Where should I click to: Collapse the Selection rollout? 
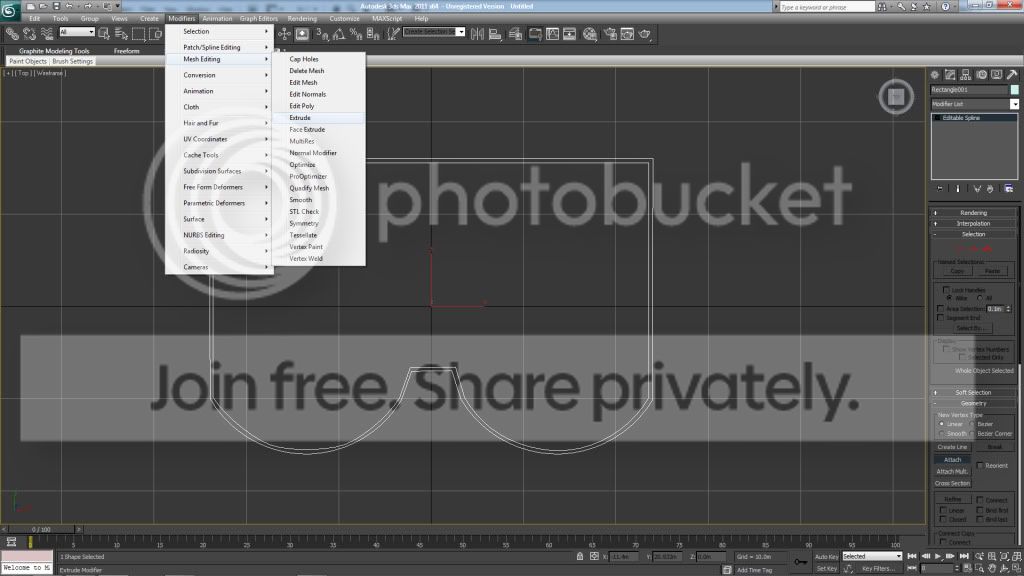point(973,234)
